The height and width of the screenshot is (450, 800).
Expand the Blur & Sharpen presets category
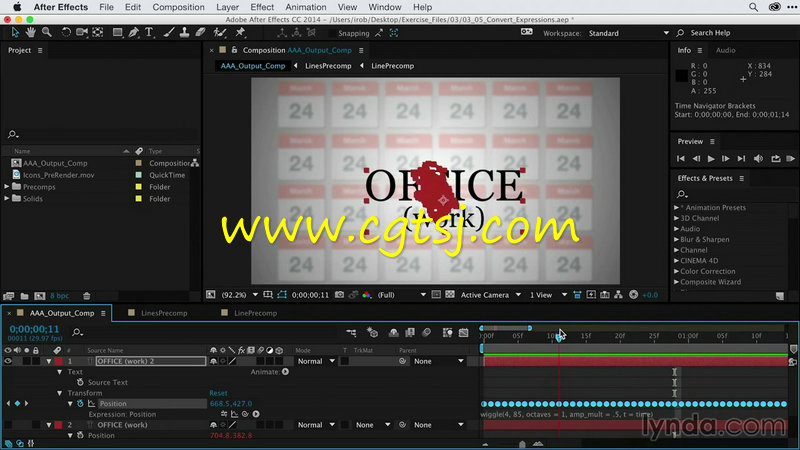[677, 239]
